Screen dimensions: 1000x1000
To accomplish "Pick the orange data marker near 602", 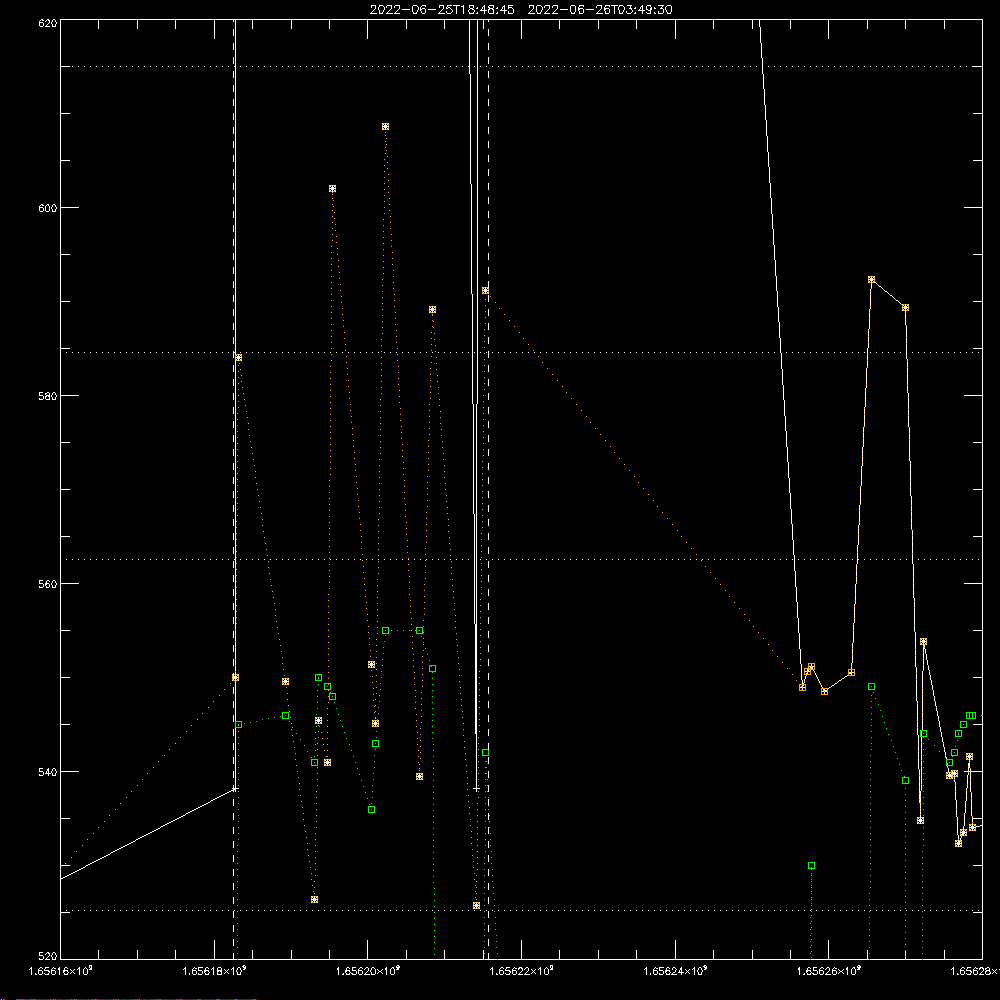I will pos(332,189).
